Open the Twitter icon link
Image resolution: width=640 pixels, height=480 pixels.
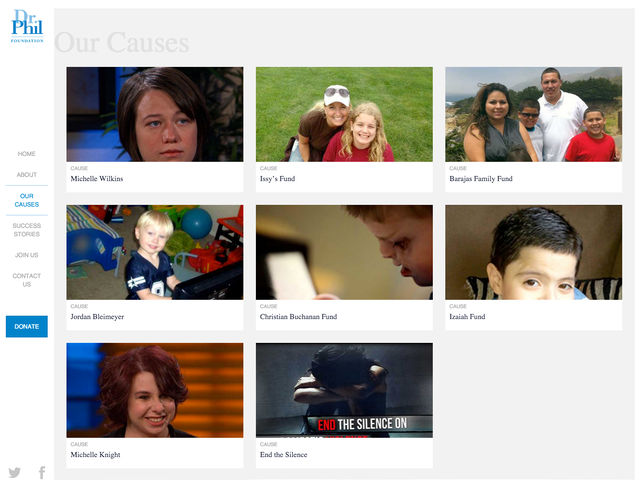[x=14, y=472]
